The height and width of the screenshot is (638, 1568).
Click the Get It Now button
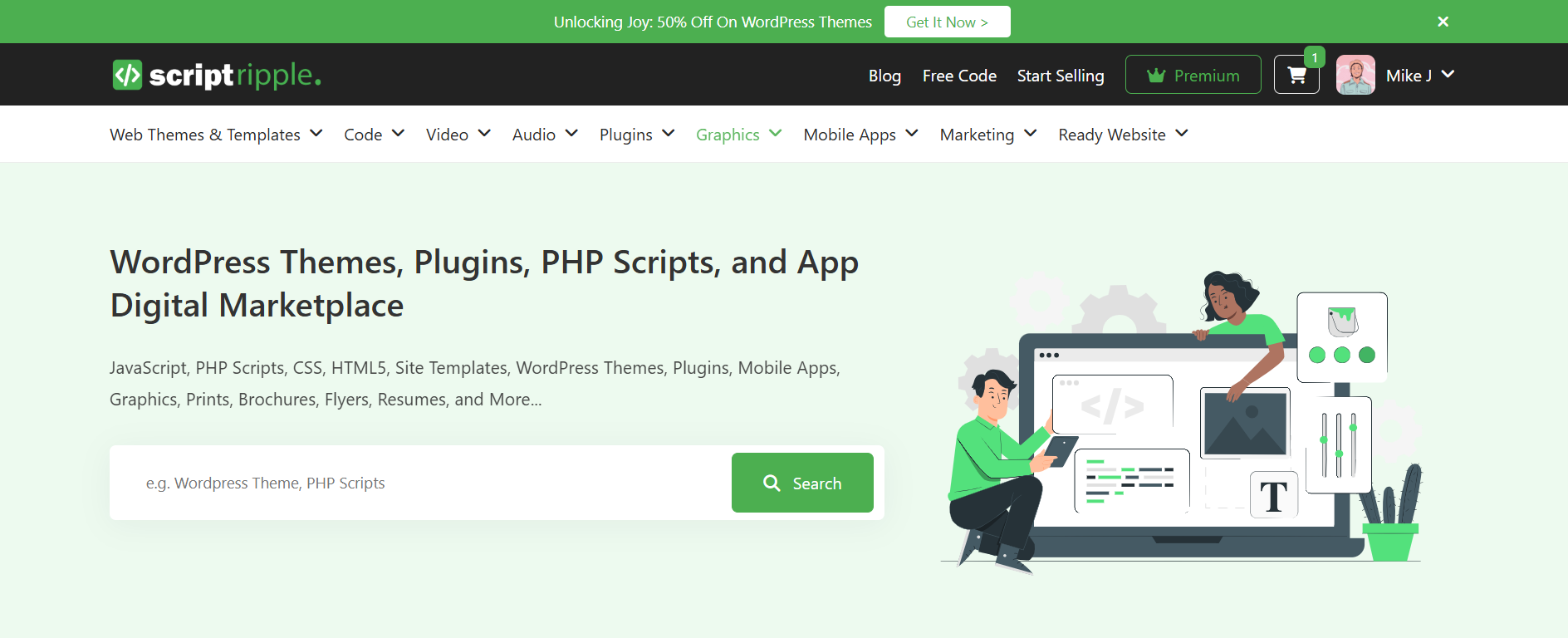948,22
